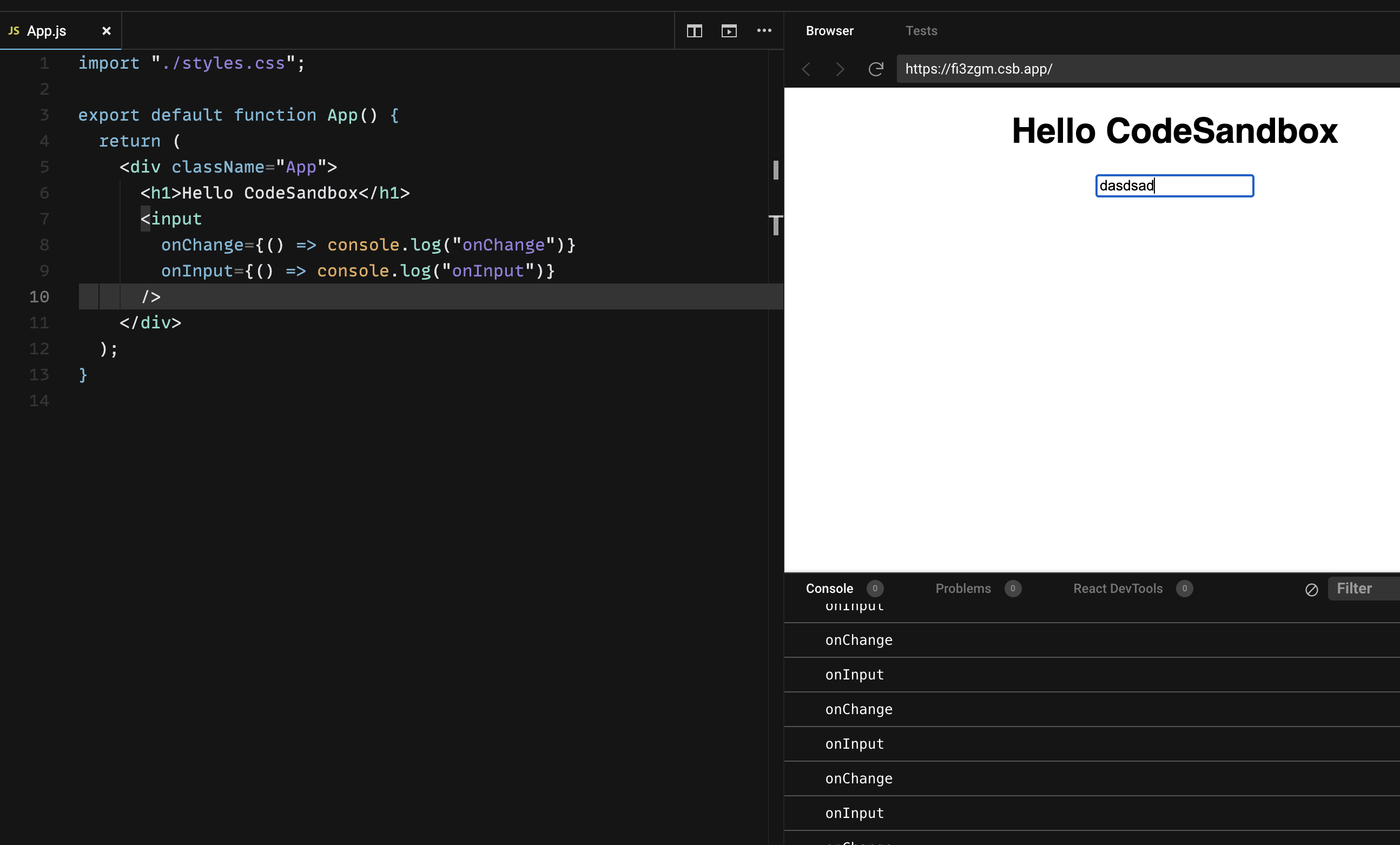Open the Problems panel tab
The image size is (1400, 845).
pos(963,588)
